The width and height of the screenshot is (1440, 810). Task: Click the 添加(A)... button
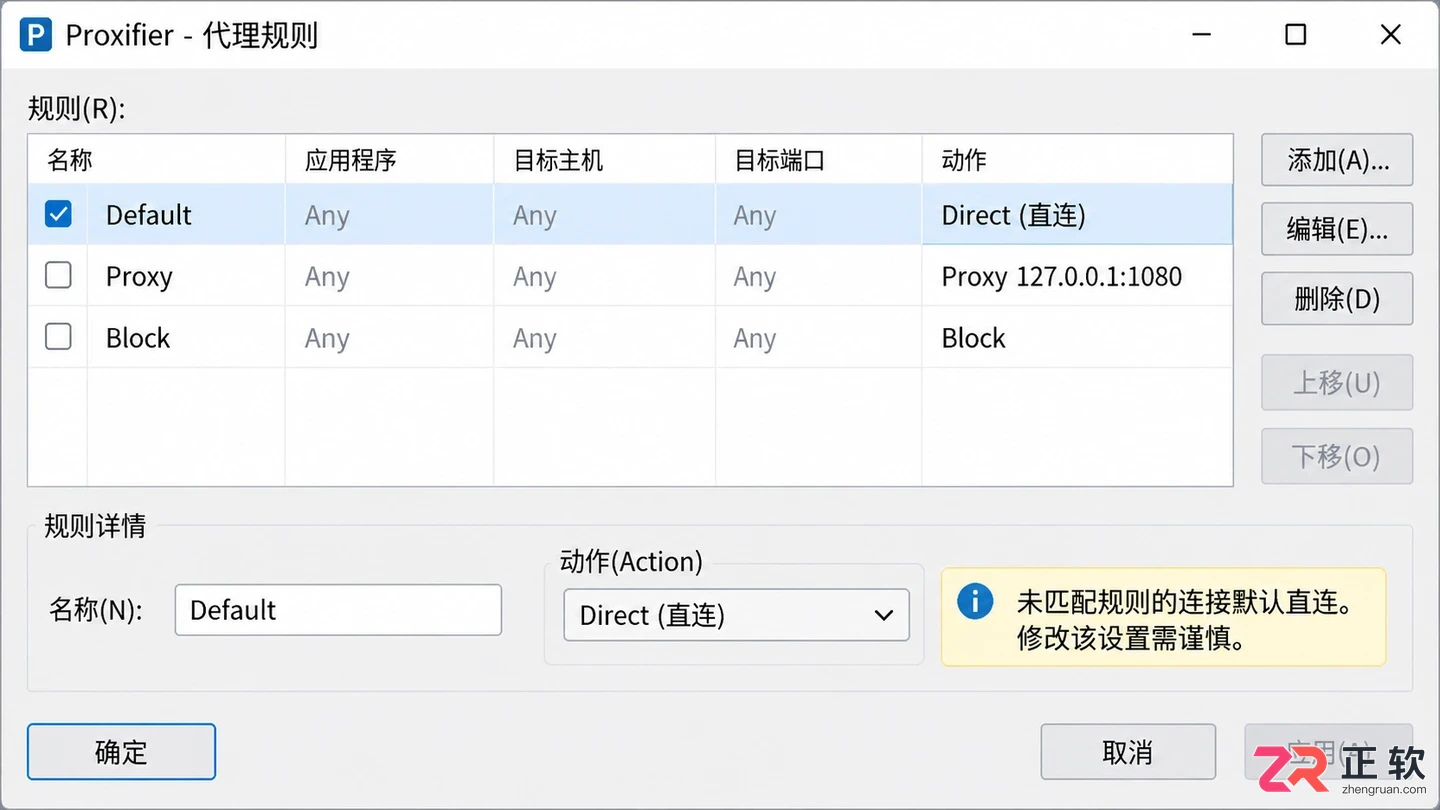1337,160
